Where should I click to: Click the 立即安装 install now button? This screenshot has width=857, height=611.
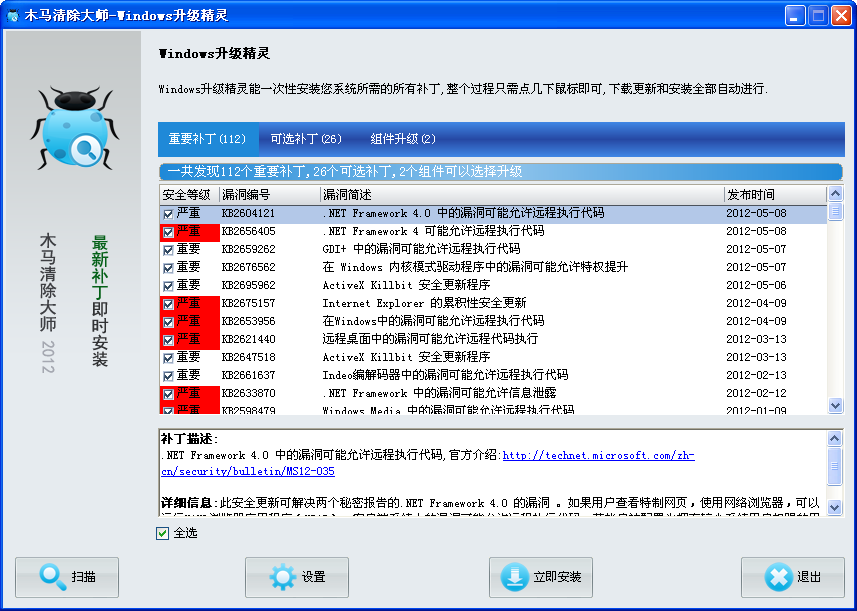(541, 577)
